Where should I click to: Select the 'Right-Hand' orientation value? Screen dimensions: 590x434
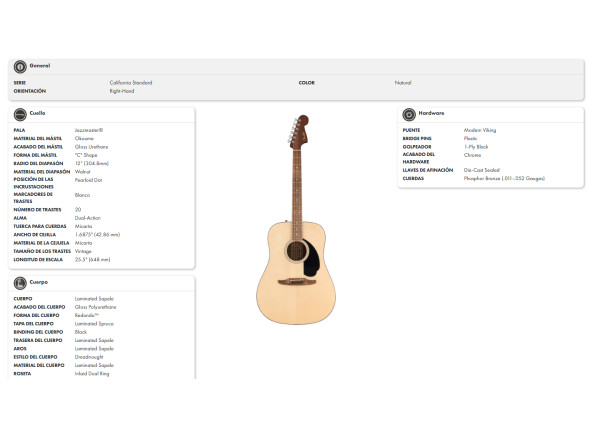(122, 91)
